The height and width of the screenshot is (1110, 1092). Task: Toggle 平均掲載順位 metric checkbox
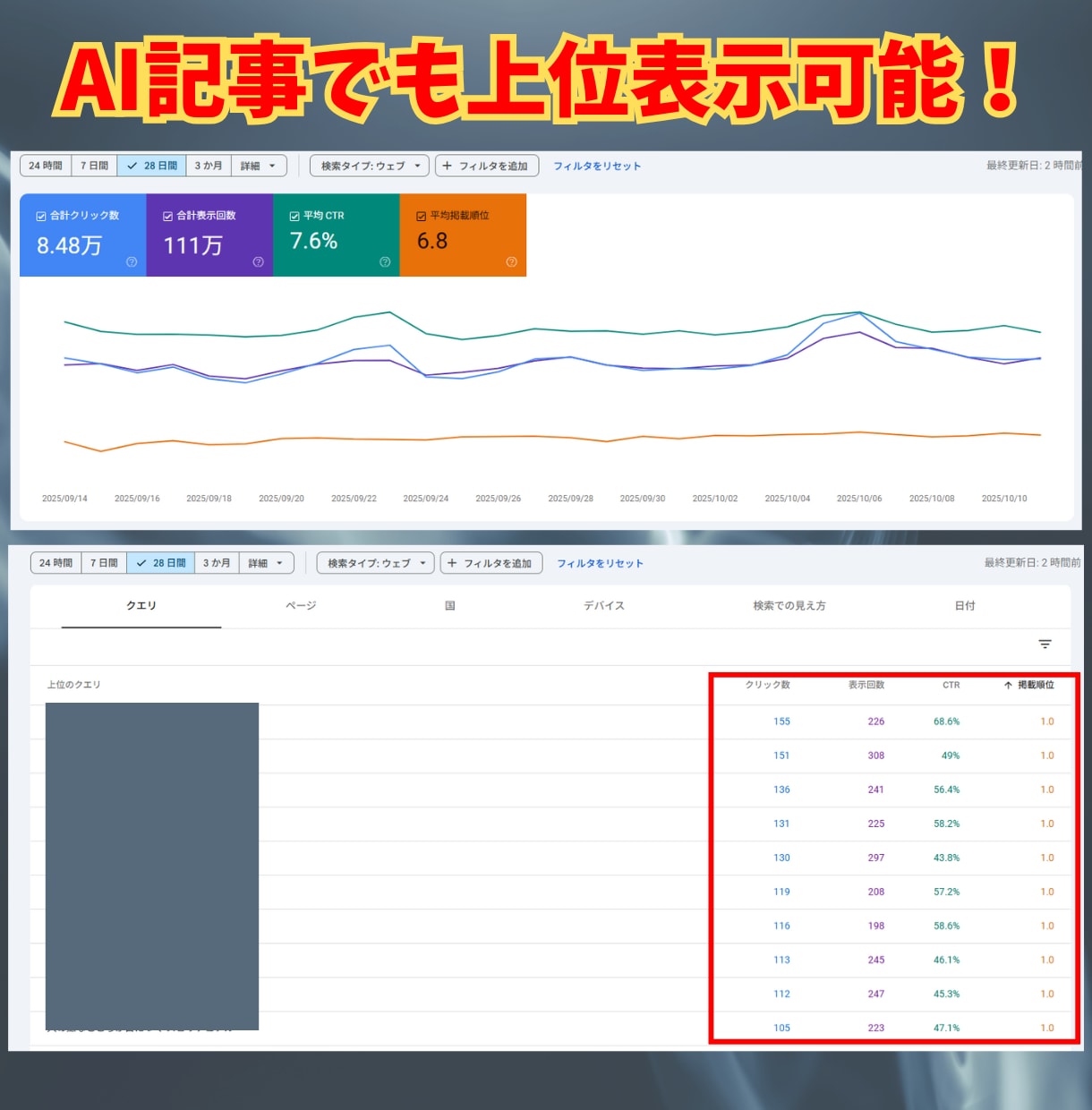pyautogui.click(x=421, y=217)
